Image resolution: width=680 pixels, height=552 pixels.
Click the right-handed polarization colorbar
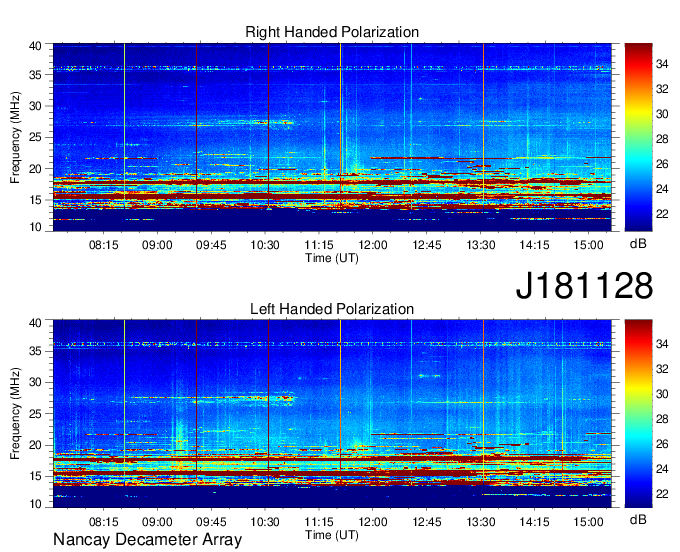[x=638, y=137]
